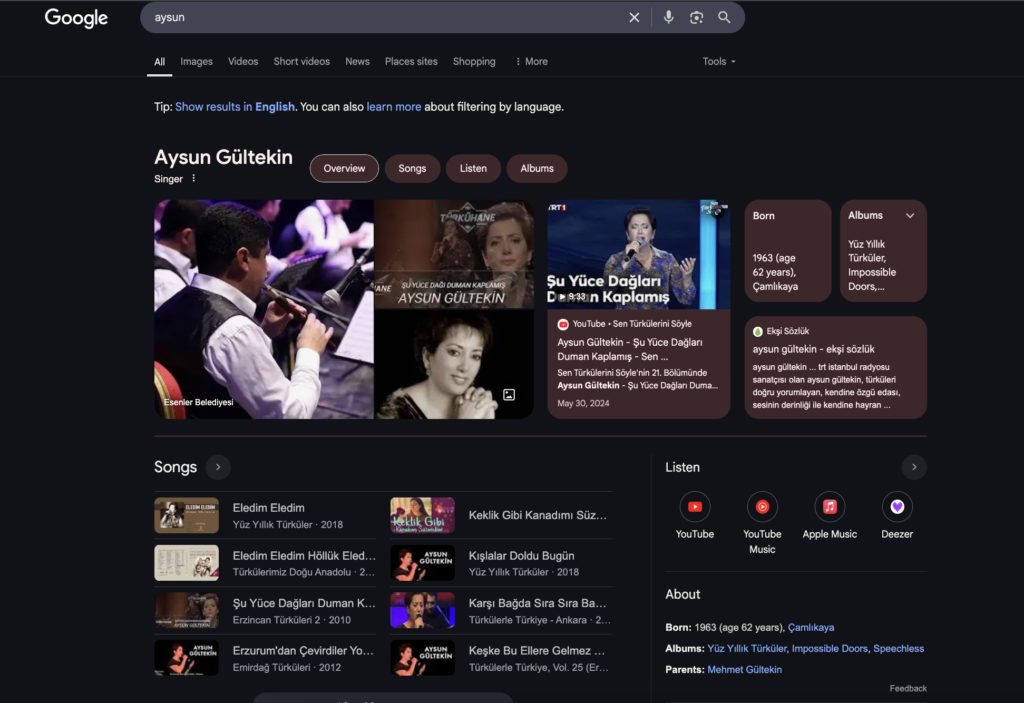Open the song Eledim Eledim from 2018
Image resolution: width=1024 pixels, height=703 pixels.
click(265, 515)
